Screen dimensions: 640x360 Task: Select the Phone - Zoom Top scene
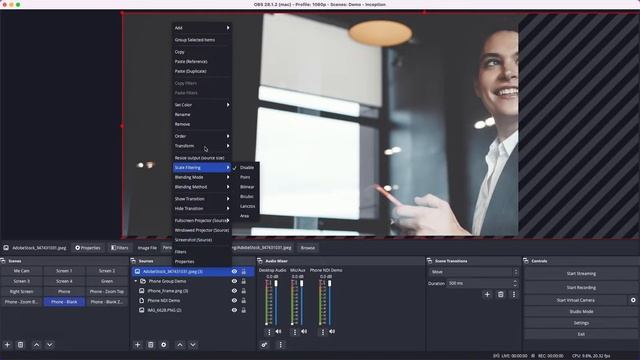click(107, 292)
